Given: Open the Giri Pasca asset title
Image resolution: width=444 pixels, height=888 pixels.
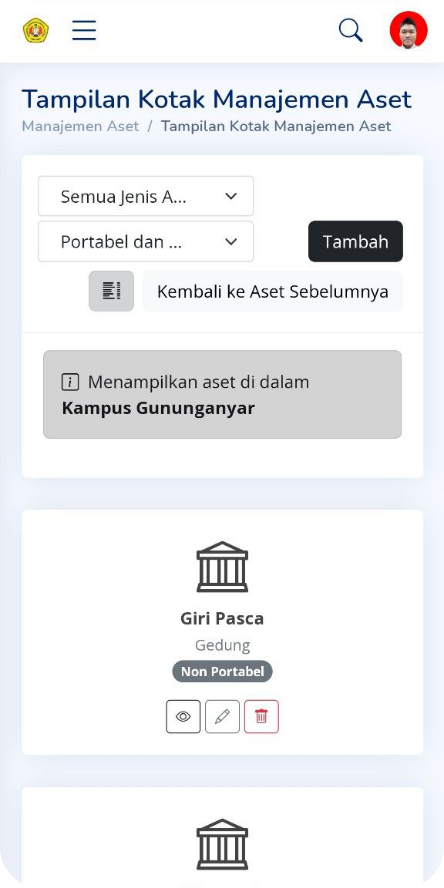Looking at the screenshot, I should 222,618.
